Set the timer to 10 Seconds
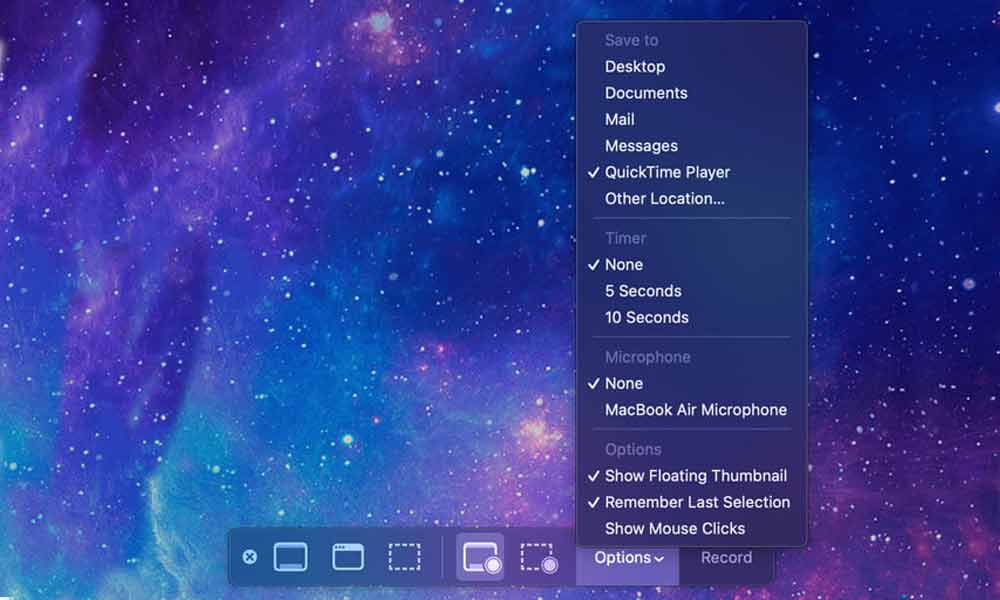Screen dimensions: 1000x600 646,317
